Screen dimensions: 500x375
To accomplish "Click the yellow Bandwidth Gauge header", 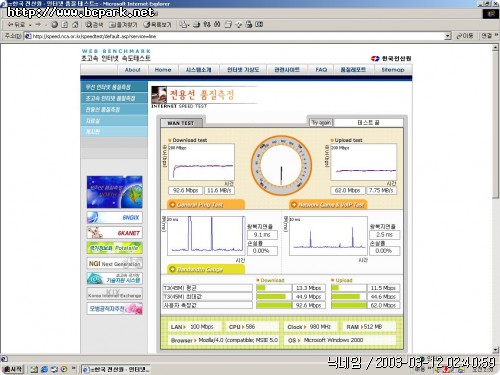I will pos(206,269).
